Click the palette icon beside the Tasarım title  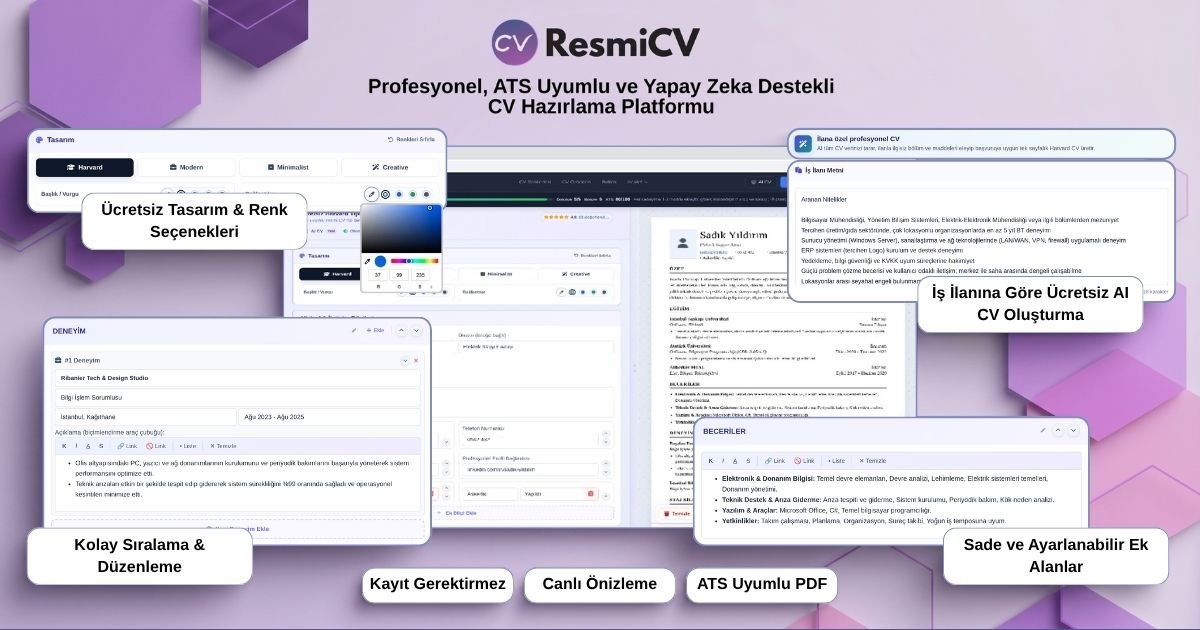pos(39,139)
